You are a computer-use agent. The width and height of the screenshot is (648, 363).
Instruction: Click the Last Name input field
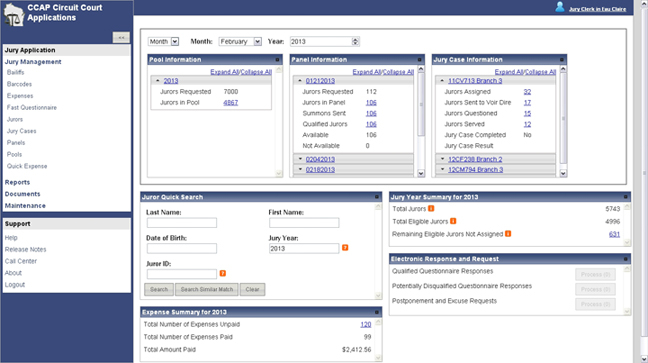tap(182, 223)
